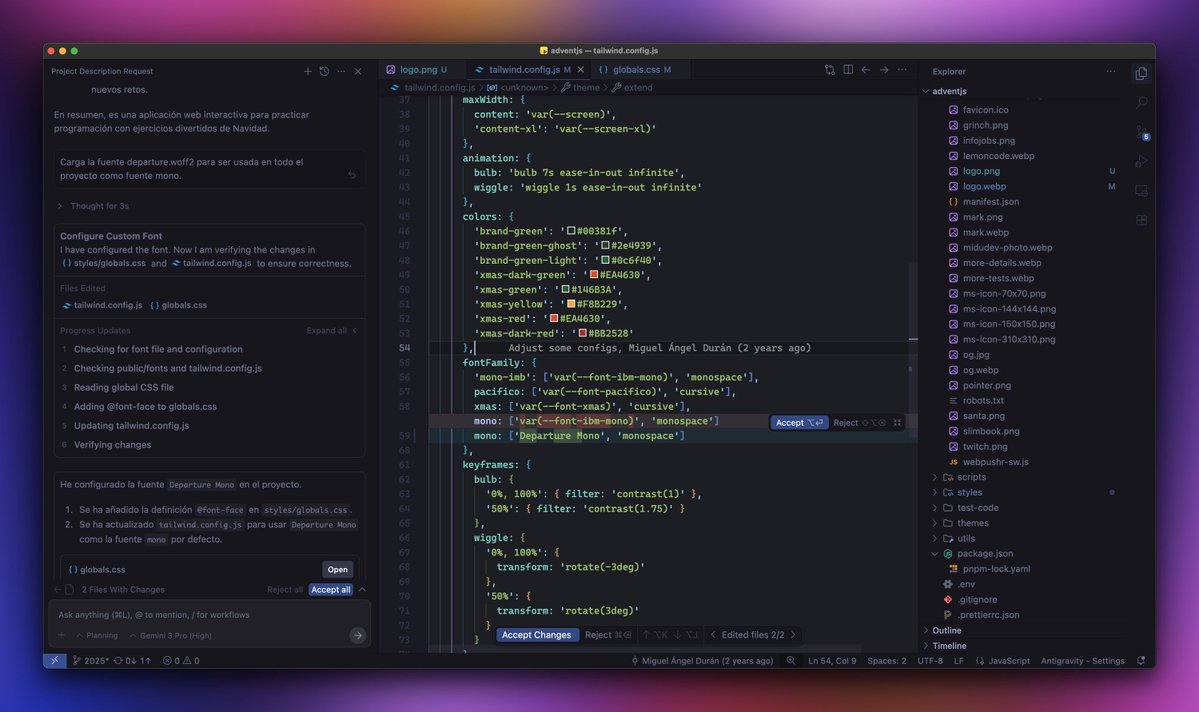Click the 2025 branch indicator in status bar

[90, 660]
